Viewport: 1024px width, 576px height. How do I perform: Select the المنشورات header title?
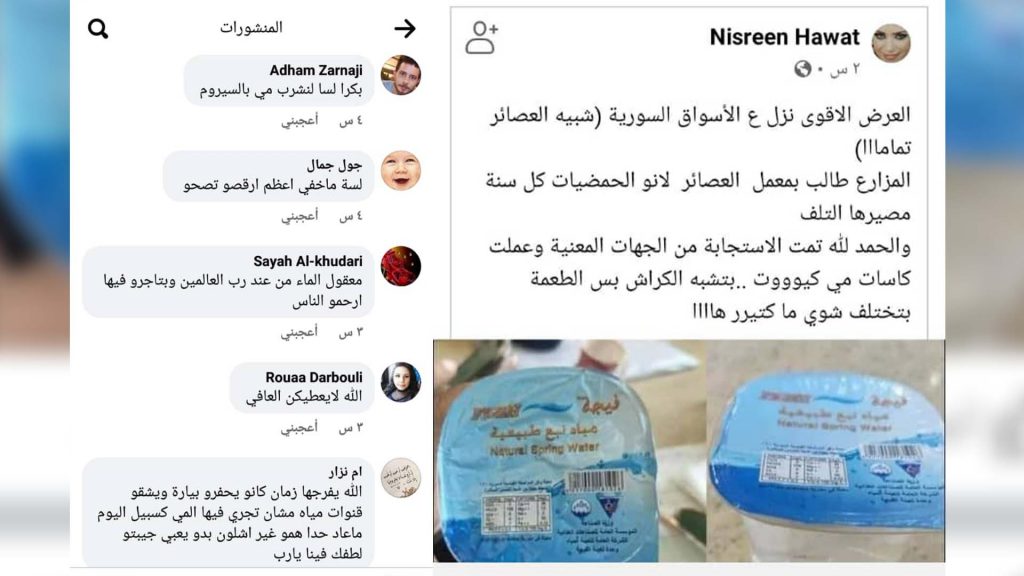pyautogui.click(x=251, y=27)
